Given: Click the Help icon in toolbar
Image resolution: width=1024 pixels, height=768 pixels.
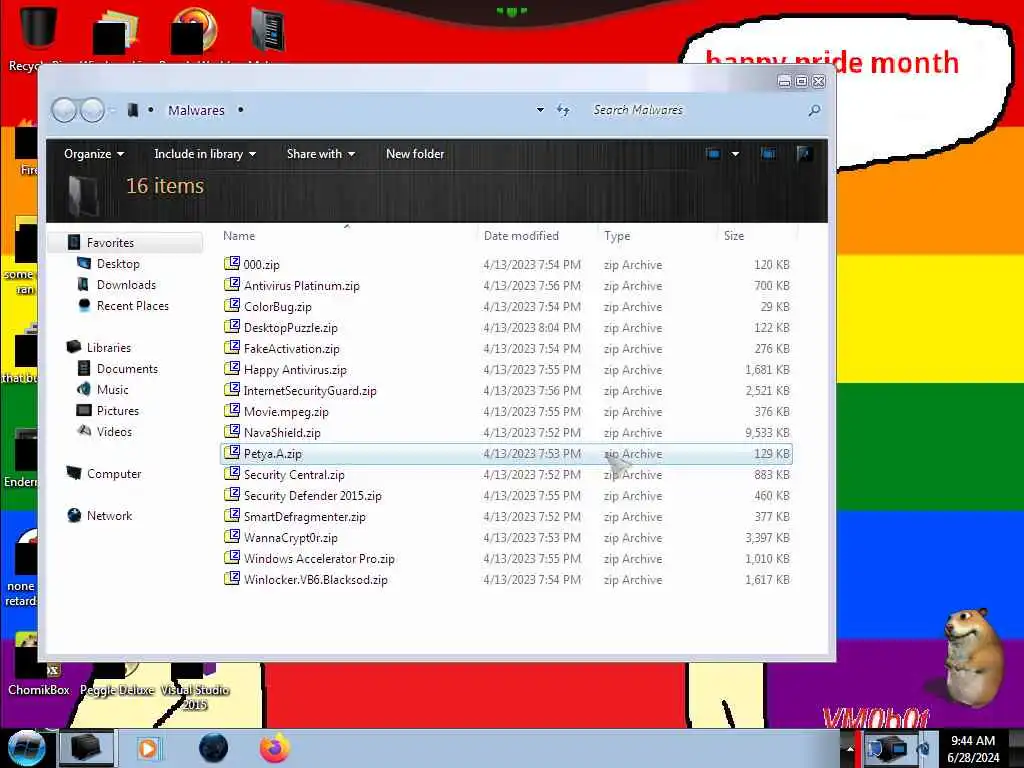Looking at the screenshot, I should [804, 154].
